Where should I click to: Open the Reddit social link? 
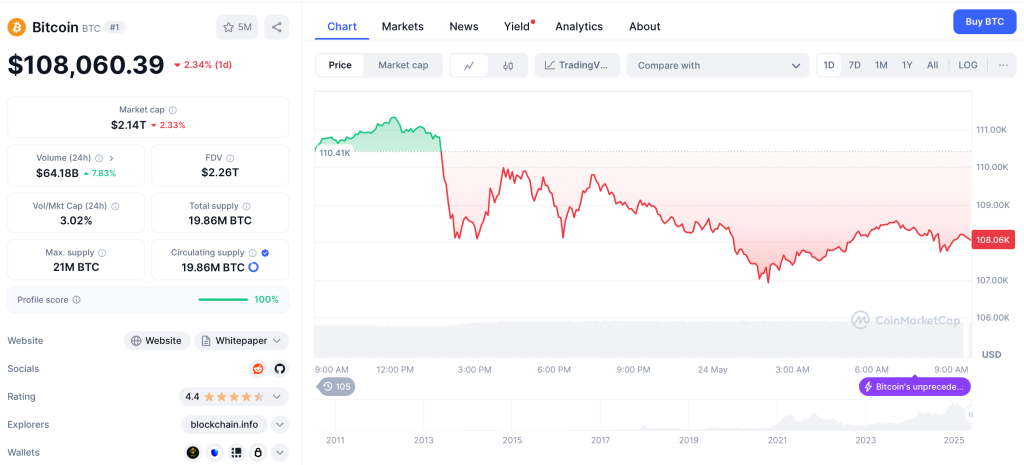[259, 369]
